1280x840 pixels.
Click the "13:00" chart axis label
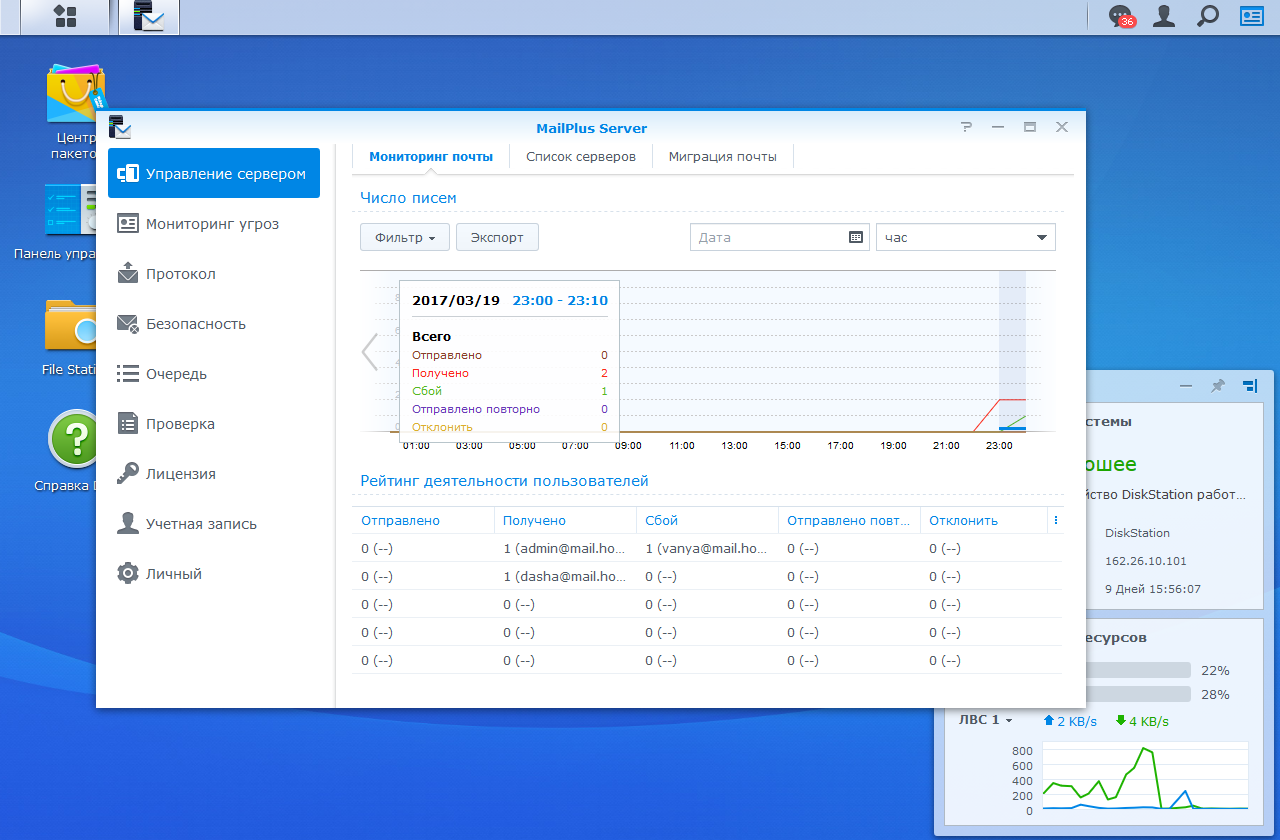pos(734,446)
